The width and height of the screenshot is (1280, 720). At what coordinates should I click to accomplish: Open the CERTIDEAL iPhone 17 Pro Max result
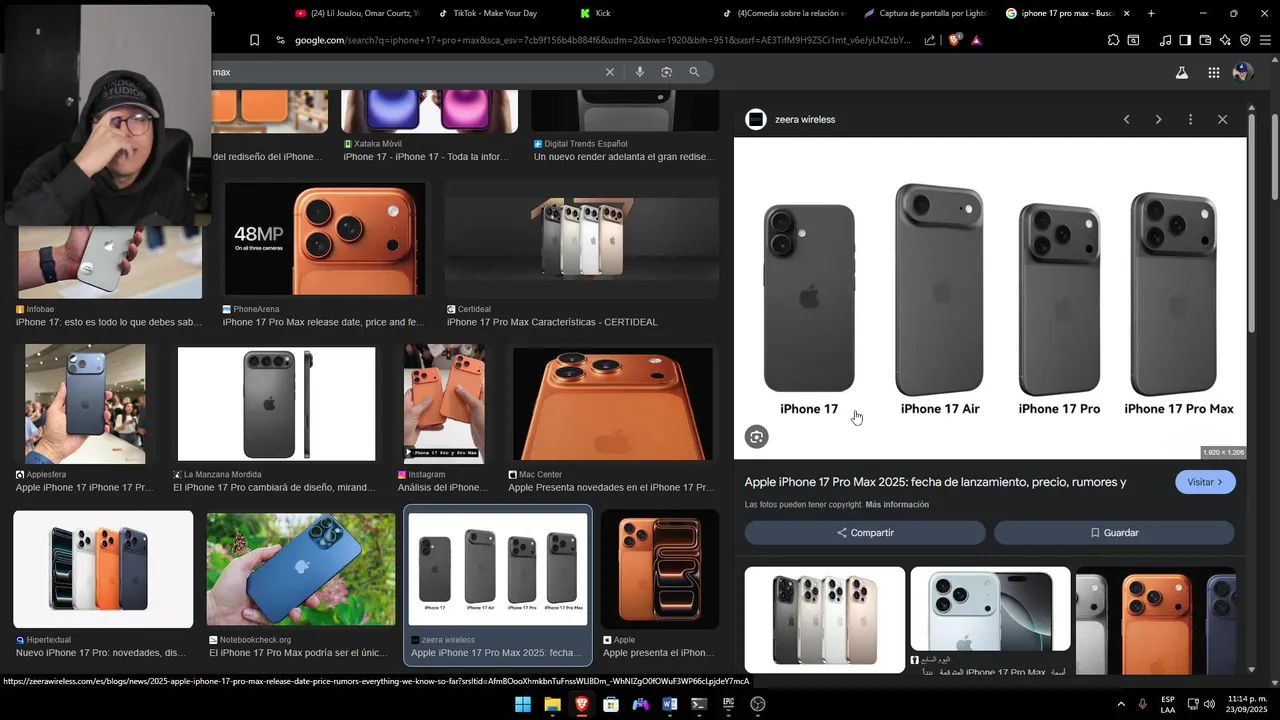(x=582, y=239)
